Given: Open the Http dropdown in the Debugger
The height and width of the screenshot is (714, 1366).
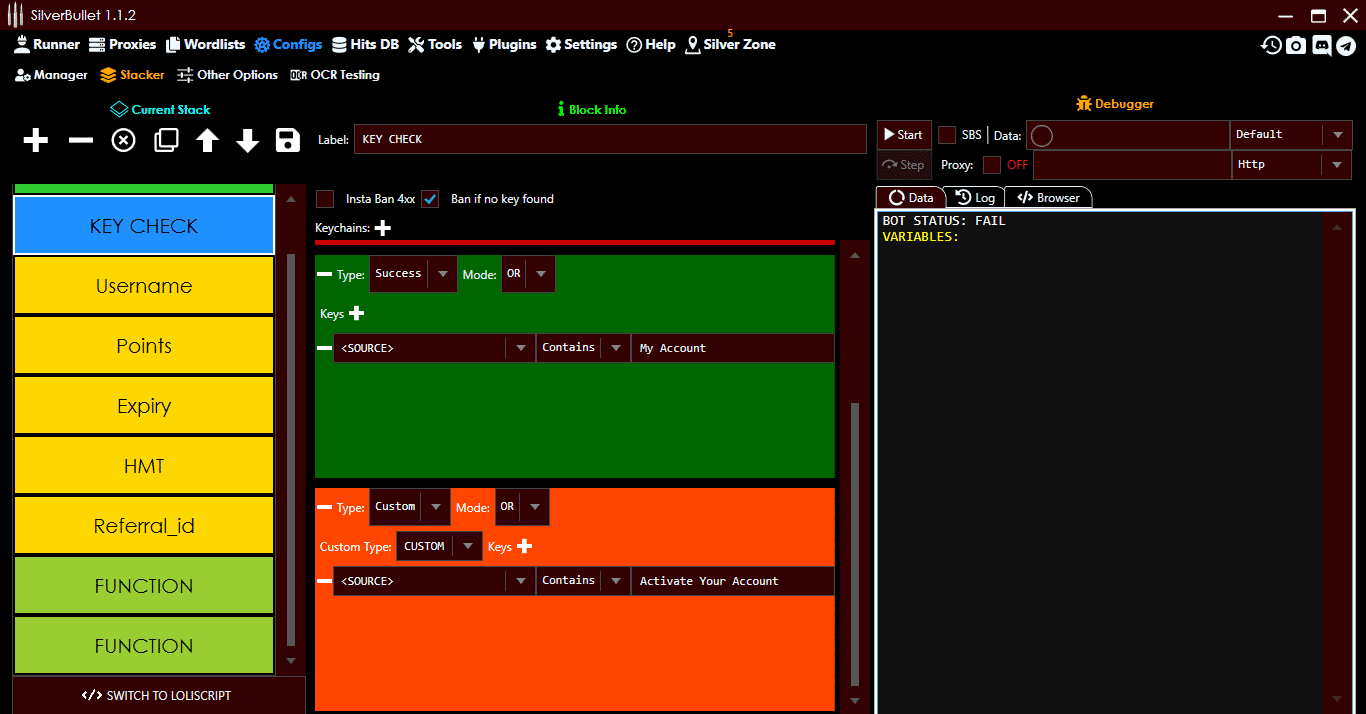Looking at the screenshot, I should [x=1291, y=164].
